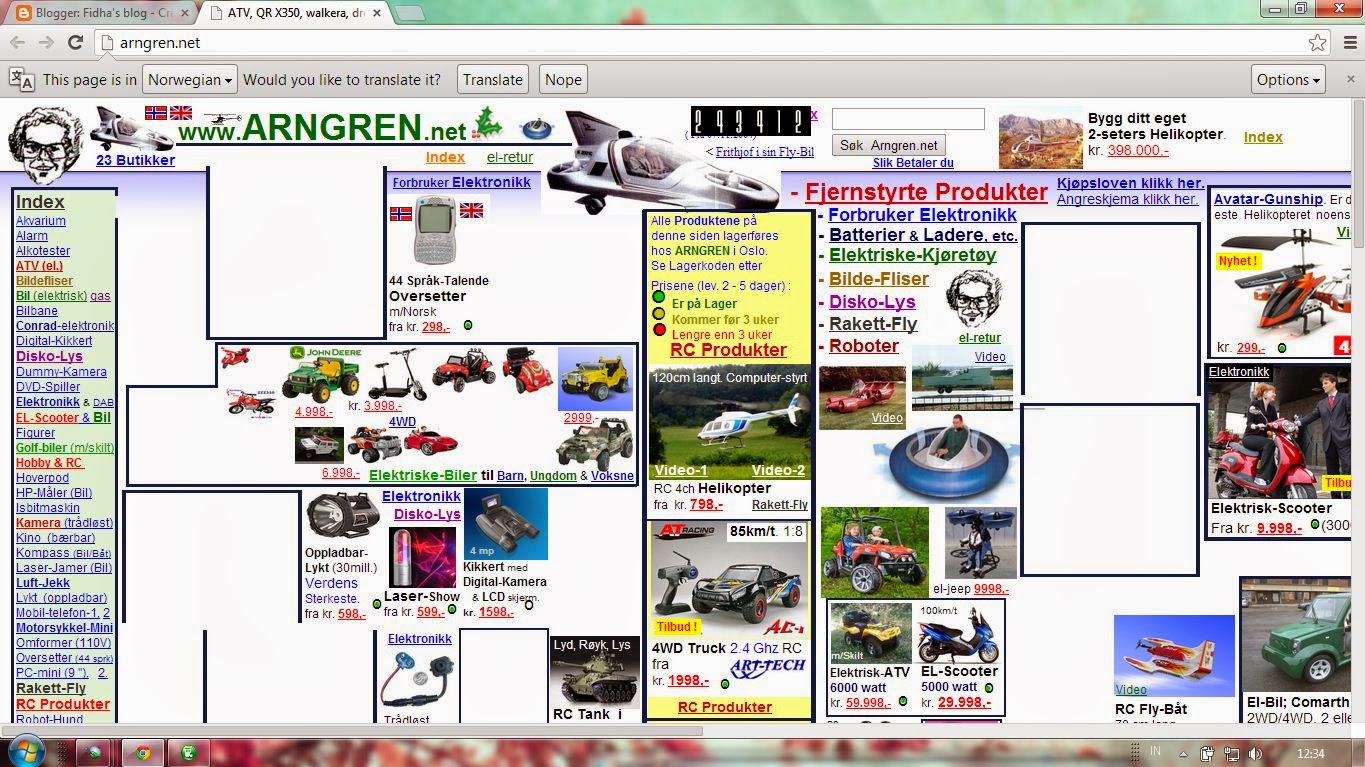
Task: Click the Søk Arngren.net button
Action: coord(888,145)
